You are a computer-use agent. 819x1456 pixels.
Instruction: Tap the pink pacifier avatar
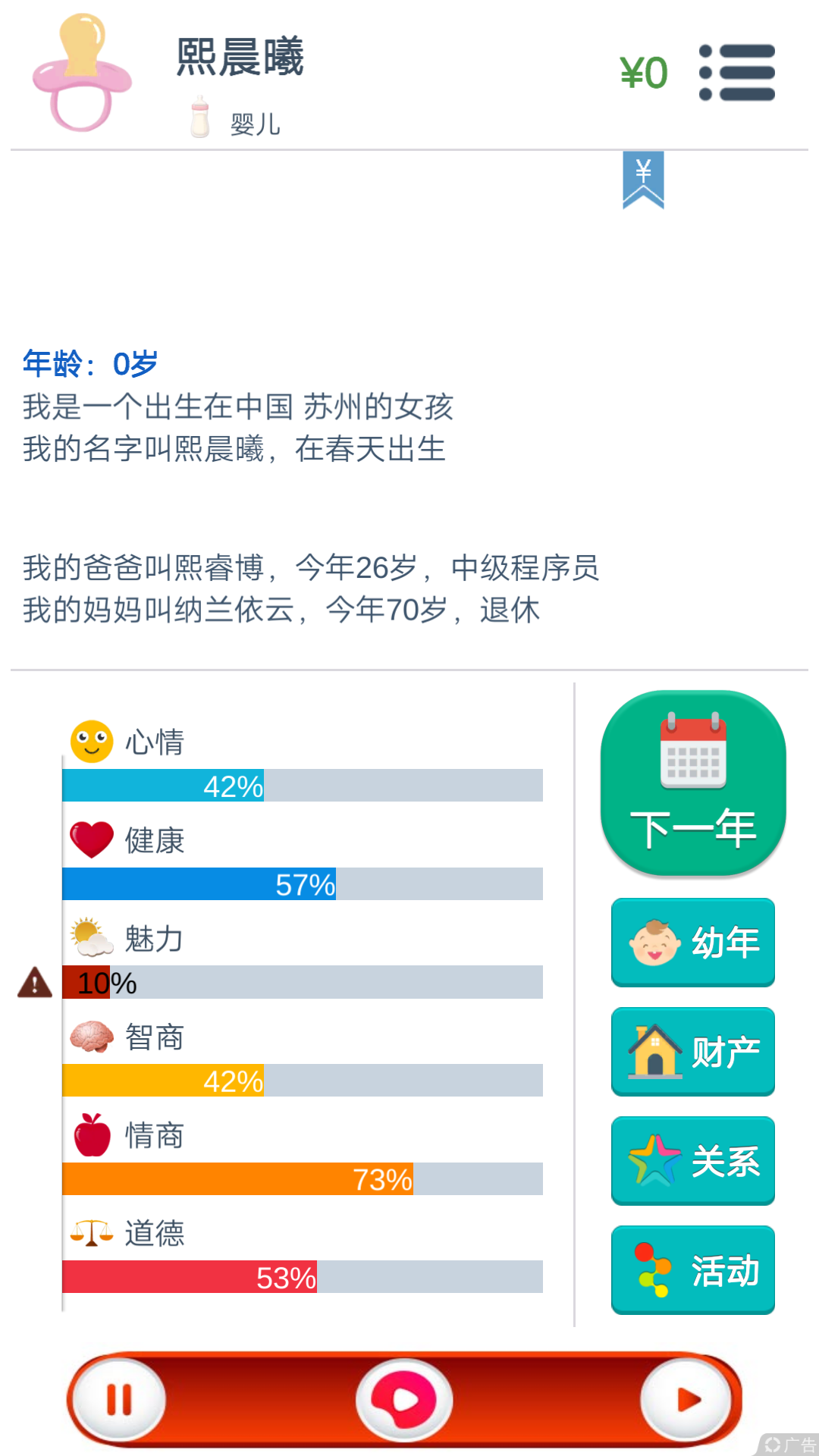click(x=82, y=73)
